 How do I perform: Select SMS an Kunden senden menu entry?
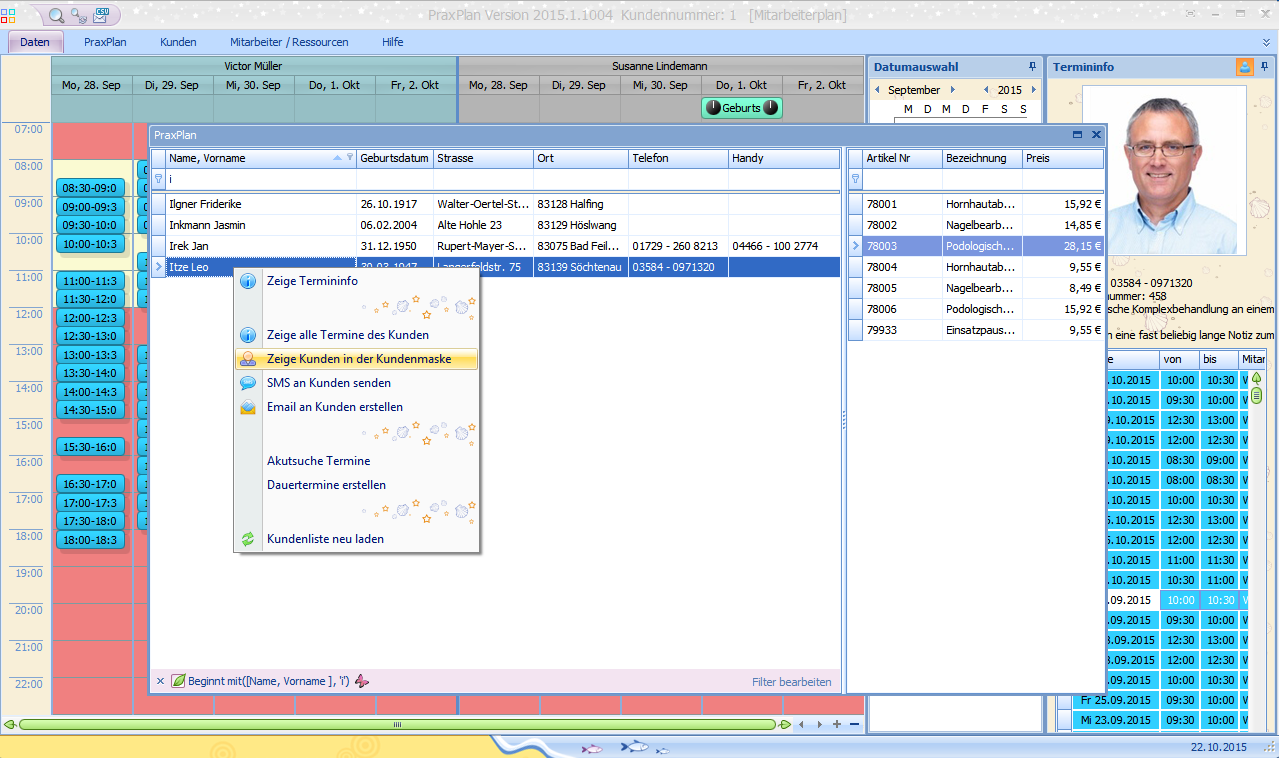tap(328, 383)
